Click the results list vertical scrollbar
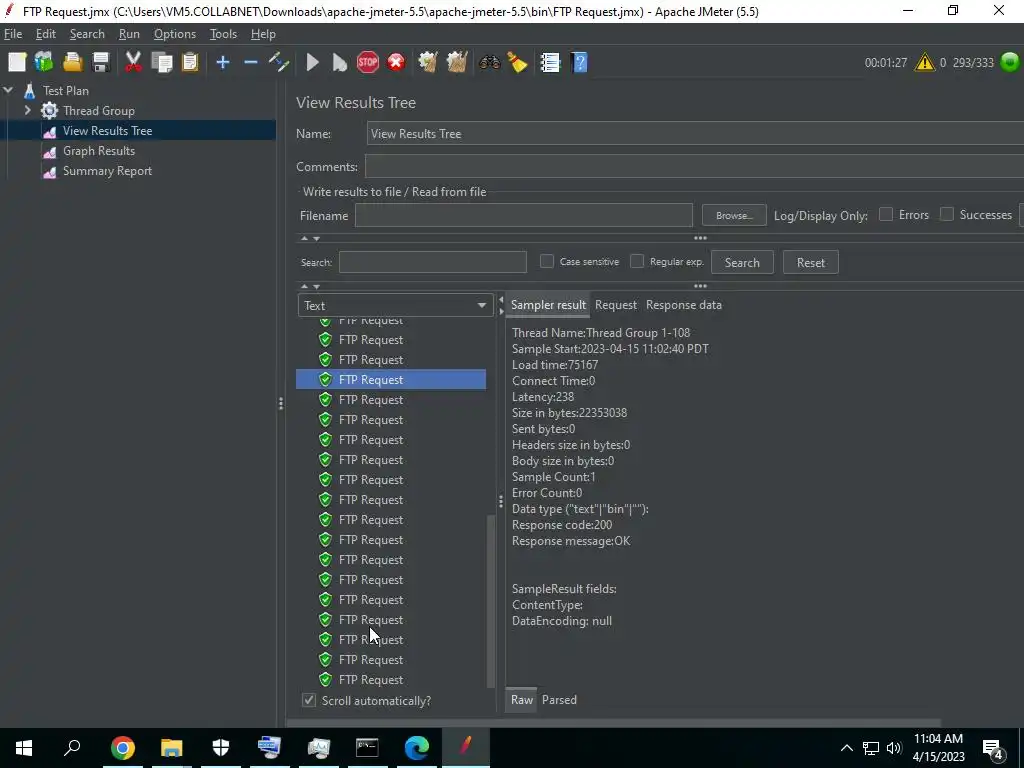This screenshot has width=1024, height=768. [x=490, y=601]
